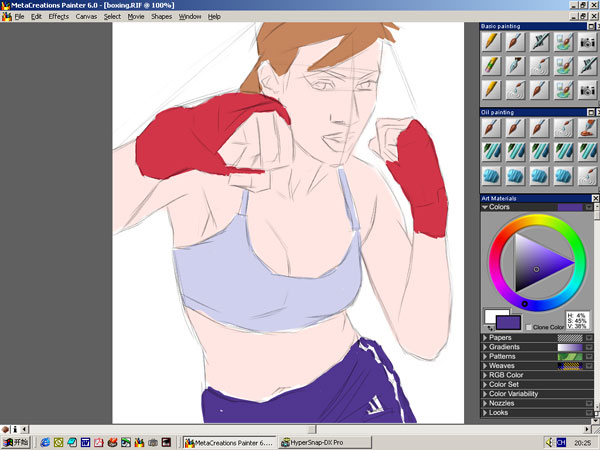Expand the Color Variability section
600x450 pixels.
tap(485, 393)
